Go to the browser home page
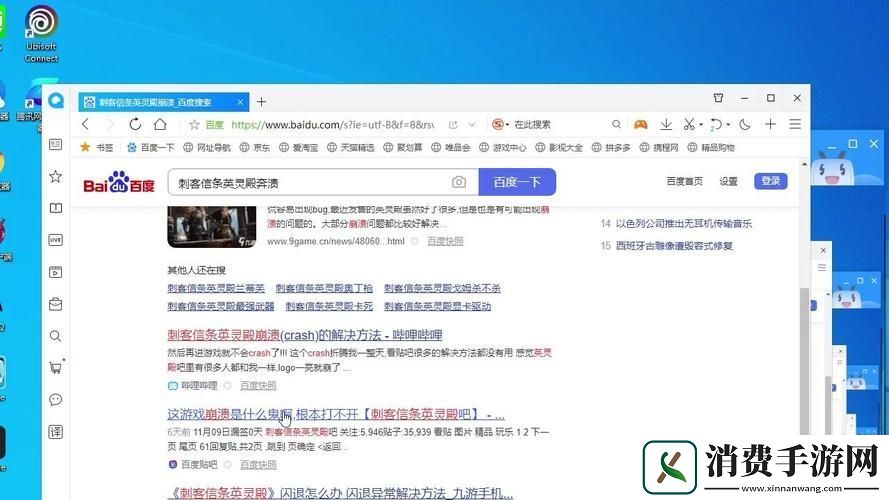This screenshot has height=500, width=889. point(160,124)
